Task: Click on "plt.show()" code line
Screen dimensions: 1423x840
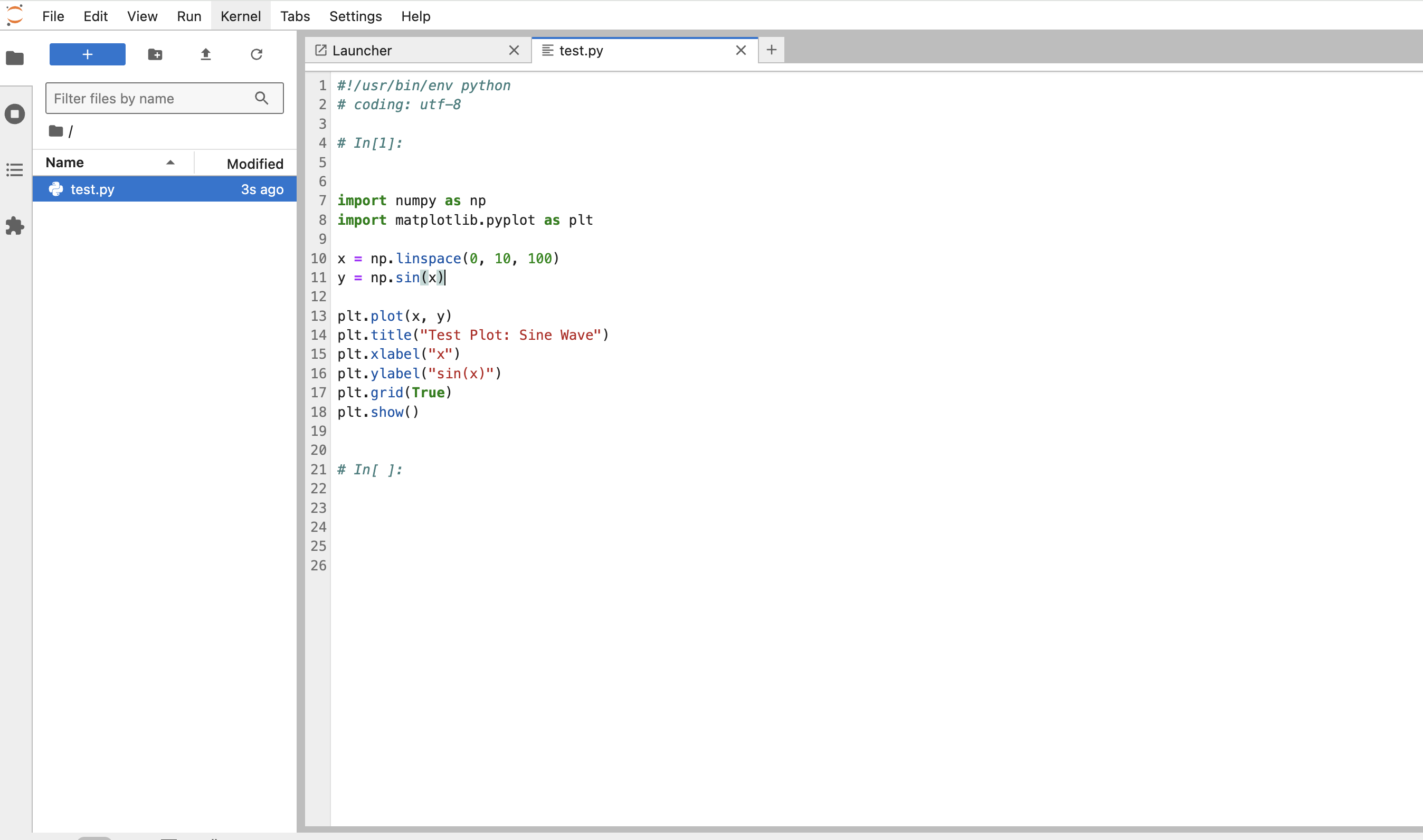Action: (378, 412)
